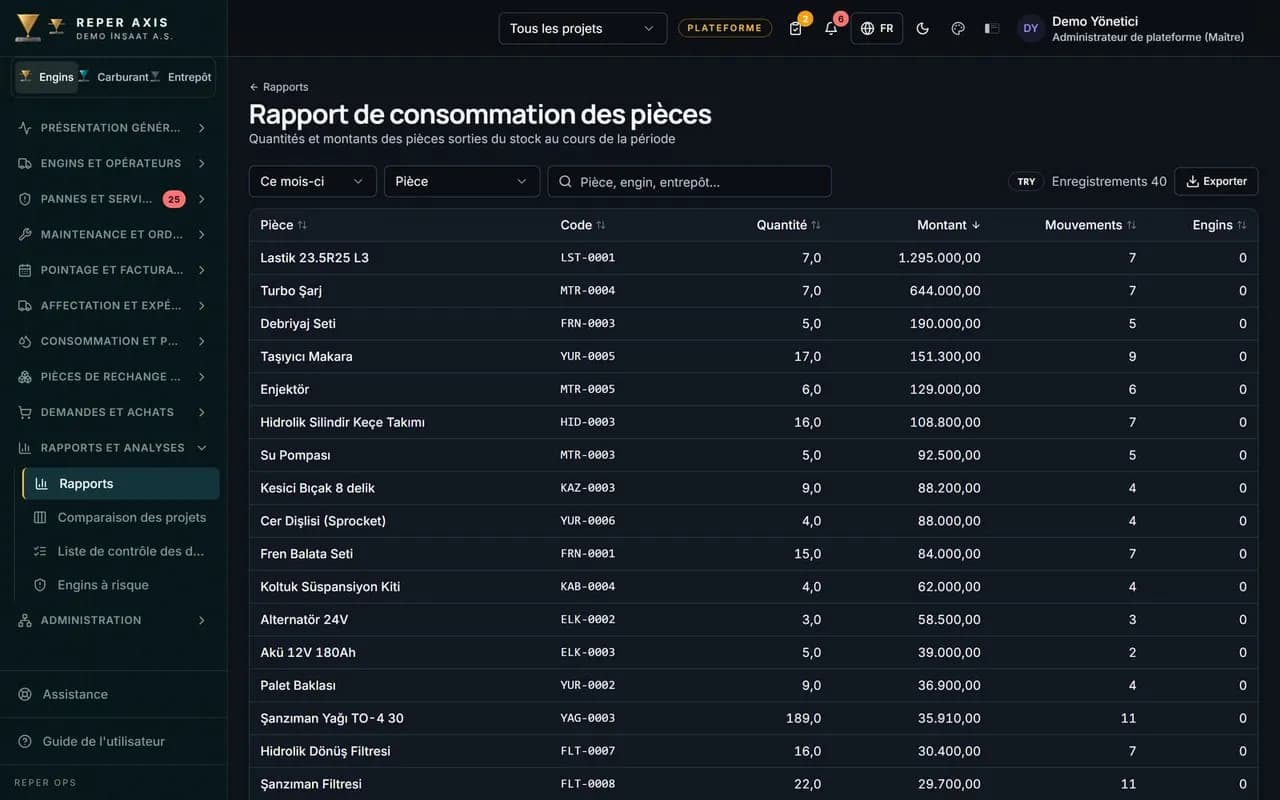Click the cubes icon beside Pièces de rechange

pos(25,377)
